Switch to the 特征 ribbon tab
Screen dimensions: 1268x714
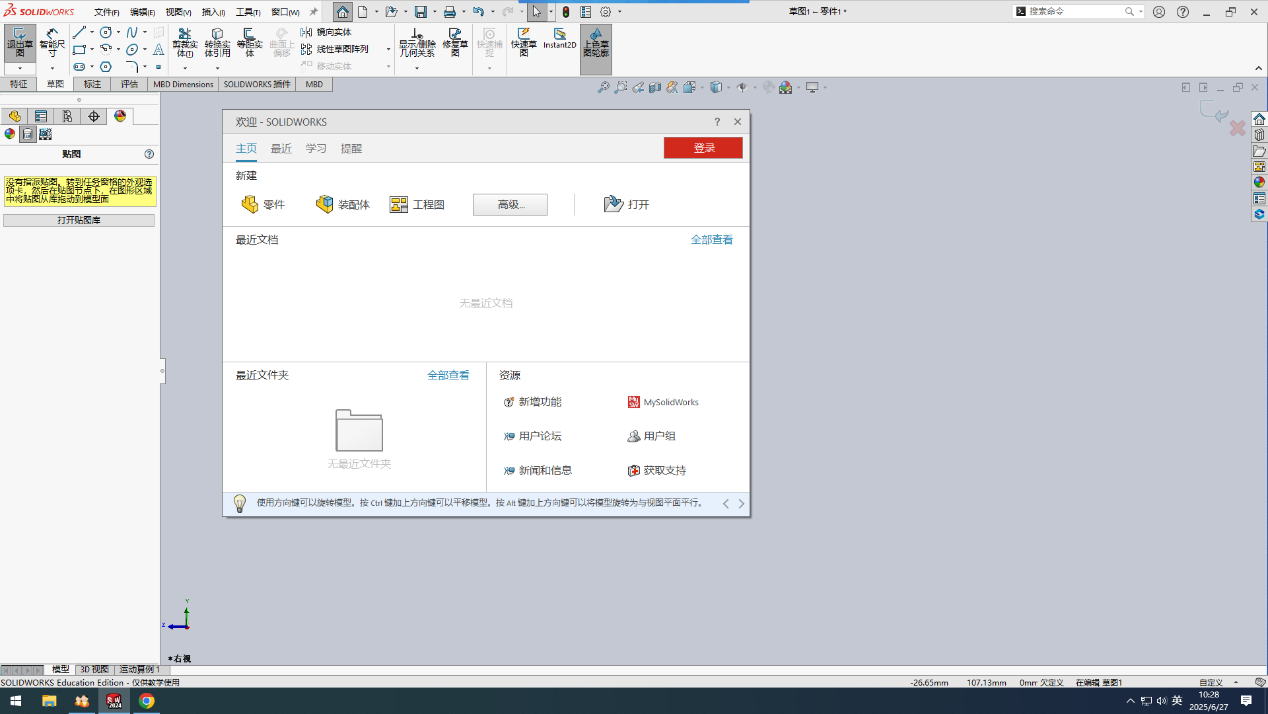pos(18,85)
